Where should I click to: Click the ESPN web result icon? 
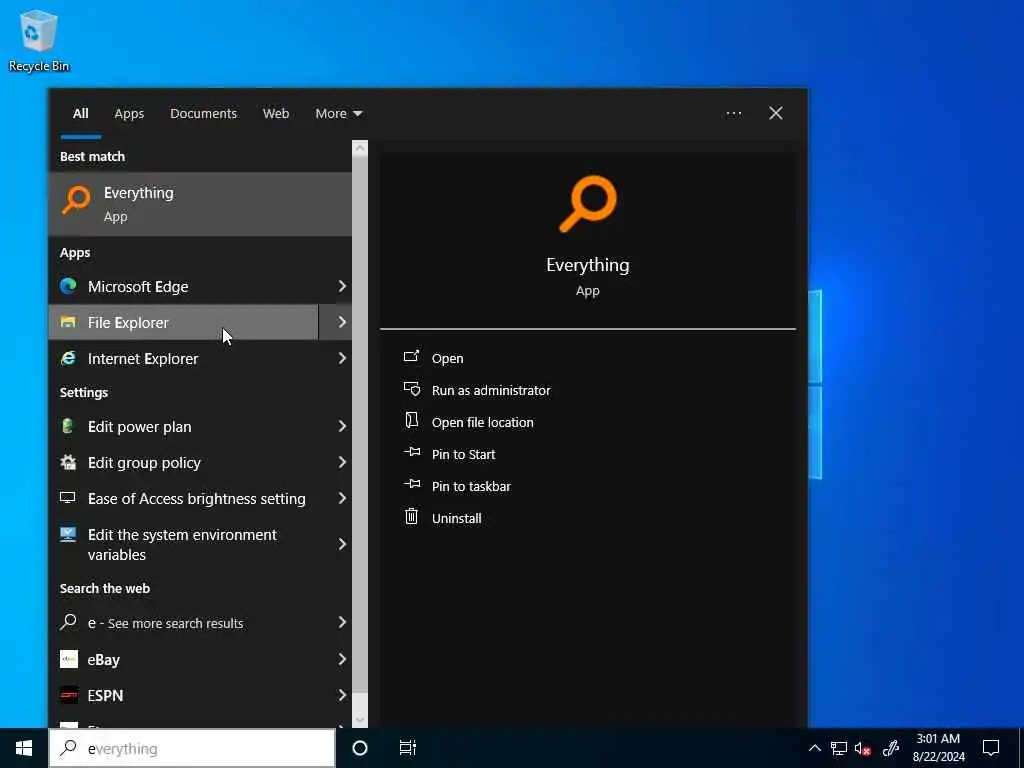coord(69,695)
